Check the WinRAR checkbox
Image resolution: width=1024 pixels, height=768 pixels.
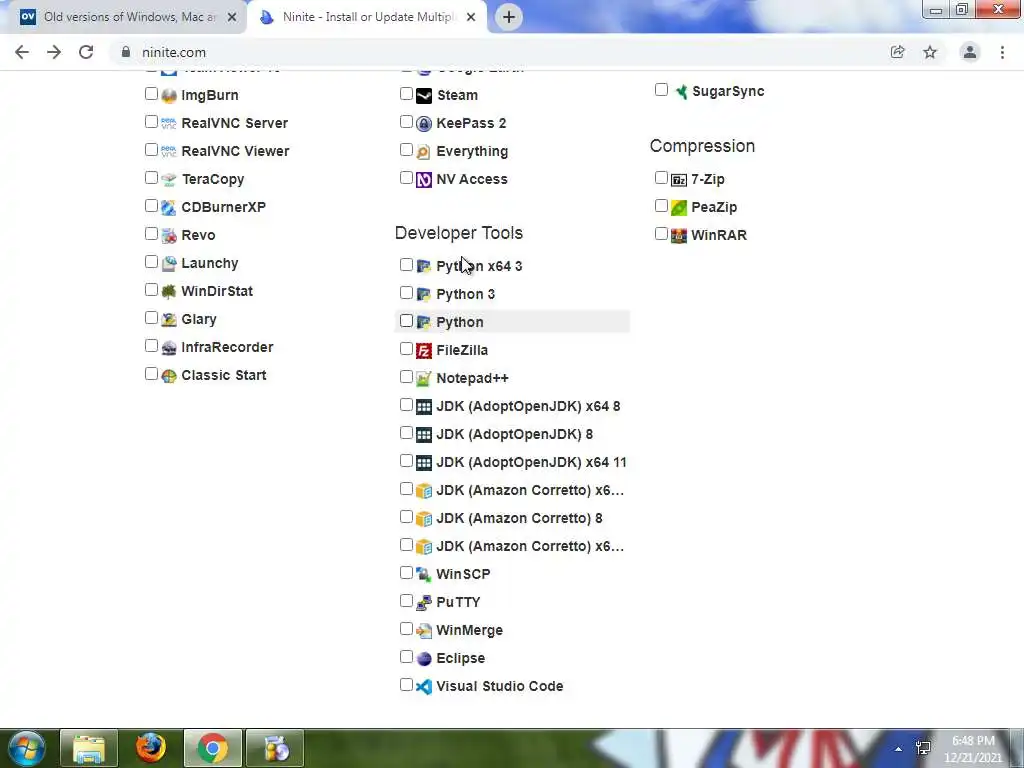(661, 234)
